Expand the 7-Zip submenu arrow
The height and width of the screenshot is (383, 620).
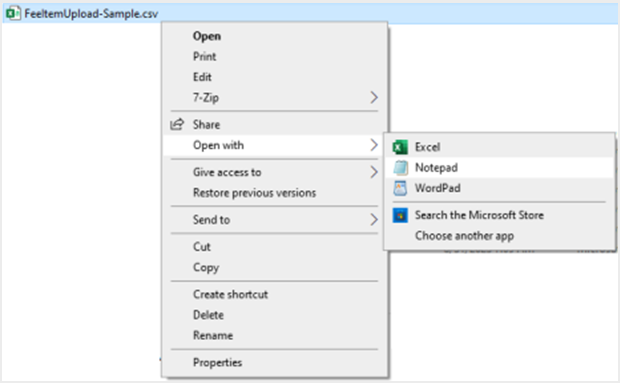374,97
